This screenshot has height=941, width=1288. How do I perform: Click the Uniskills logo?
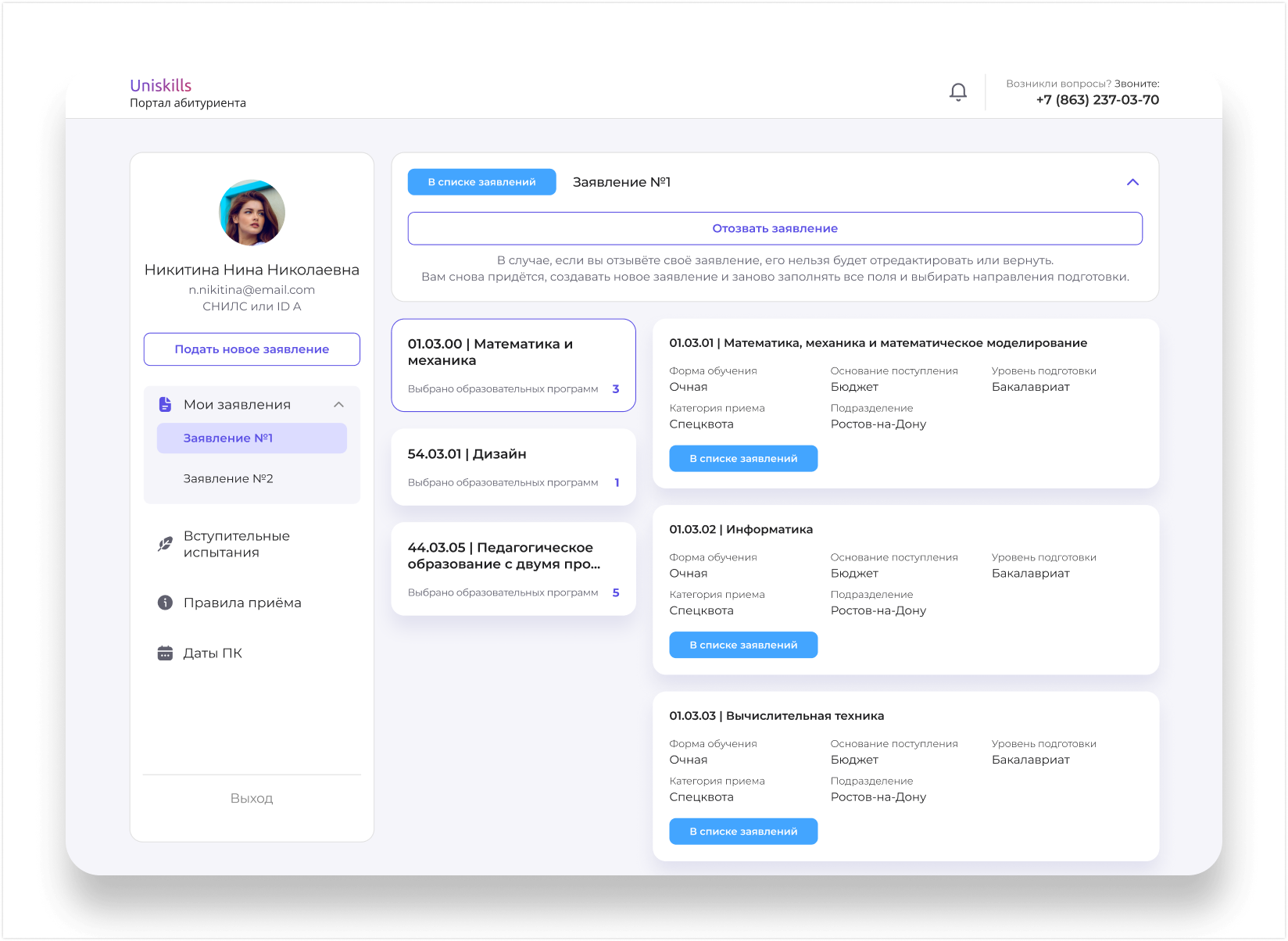click(x=161, y=85)
